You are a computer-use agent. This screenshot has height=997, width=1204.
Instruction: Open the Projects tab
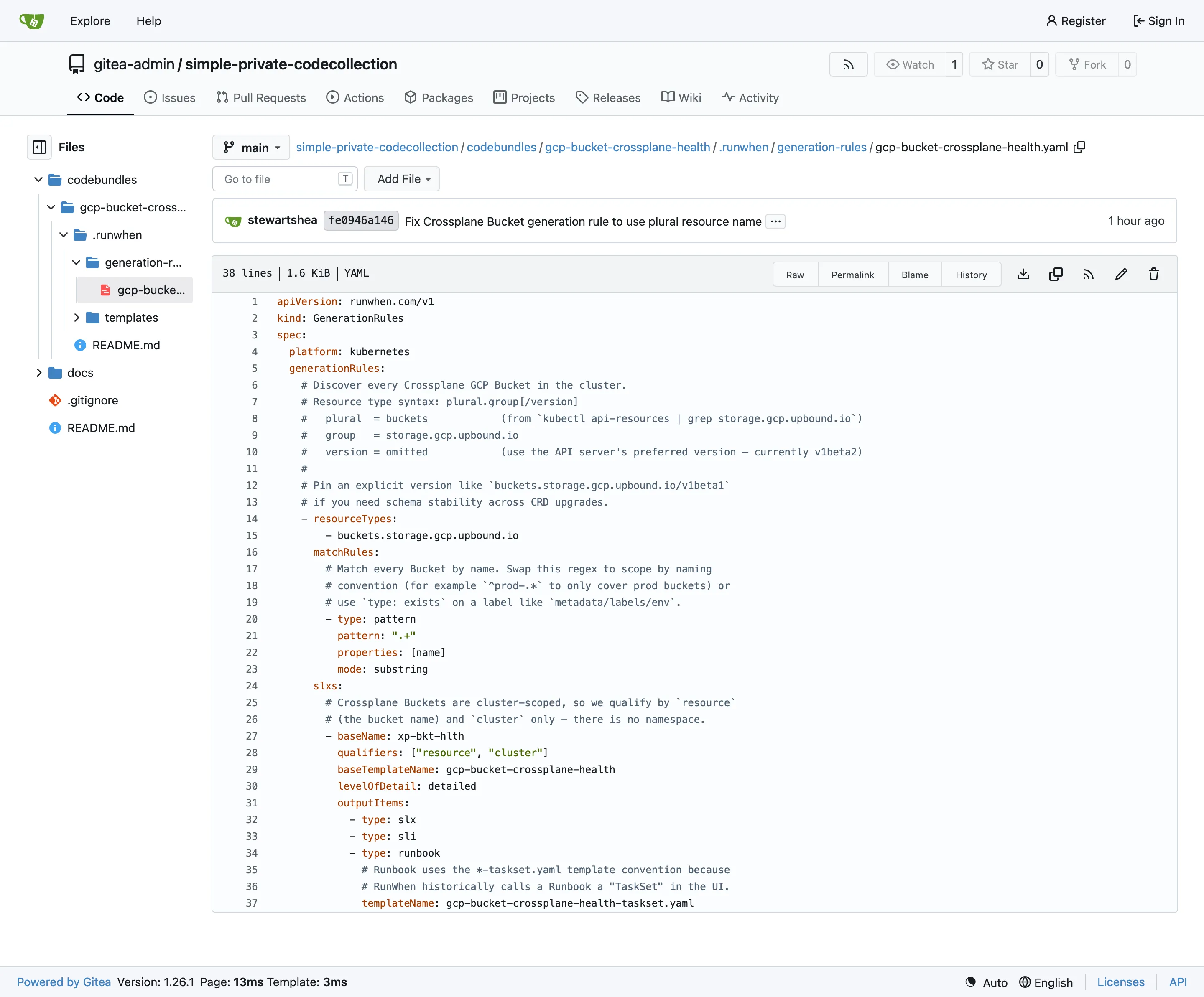[524, 98]
